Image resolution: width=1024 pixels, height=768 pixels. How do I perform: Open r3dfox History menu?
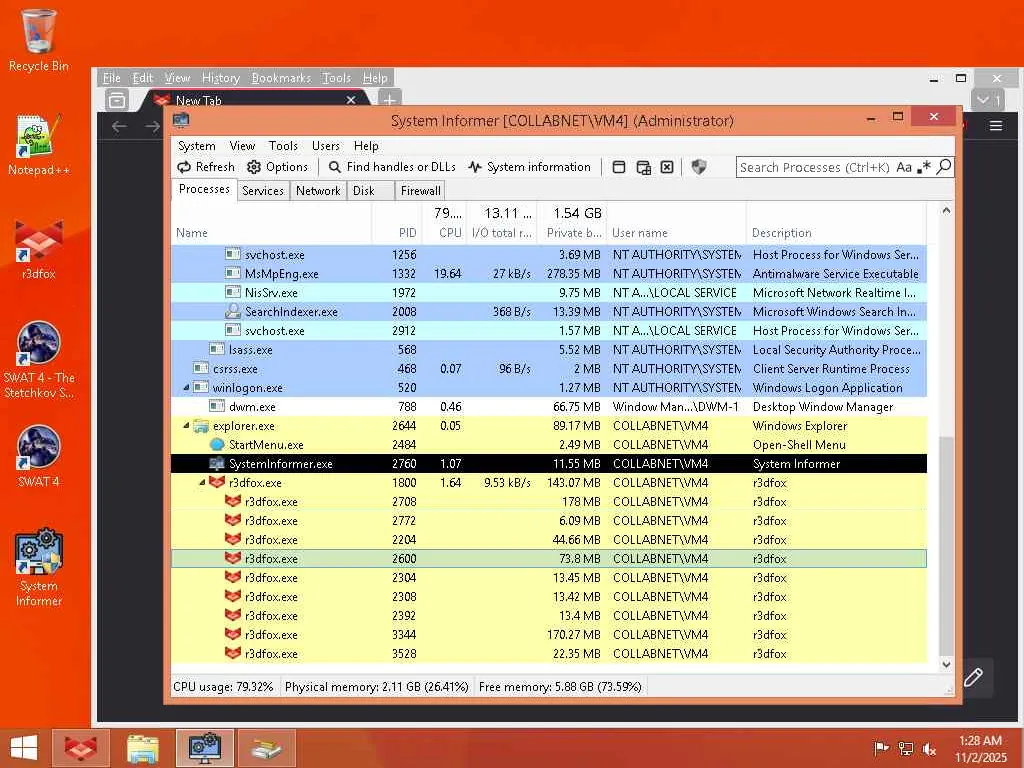(x=221, y=78)
